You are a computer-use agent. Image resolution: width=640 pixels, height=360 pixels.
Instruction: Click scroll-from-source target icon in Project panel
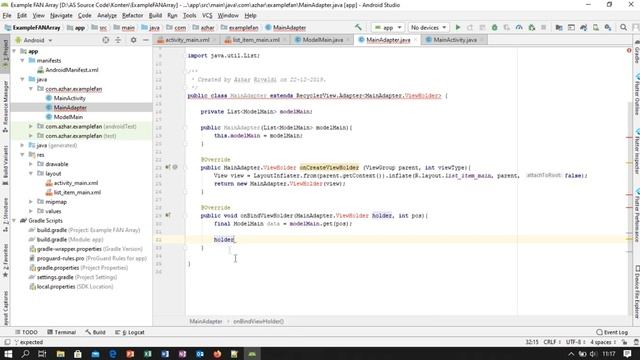[x=106, y=40]
